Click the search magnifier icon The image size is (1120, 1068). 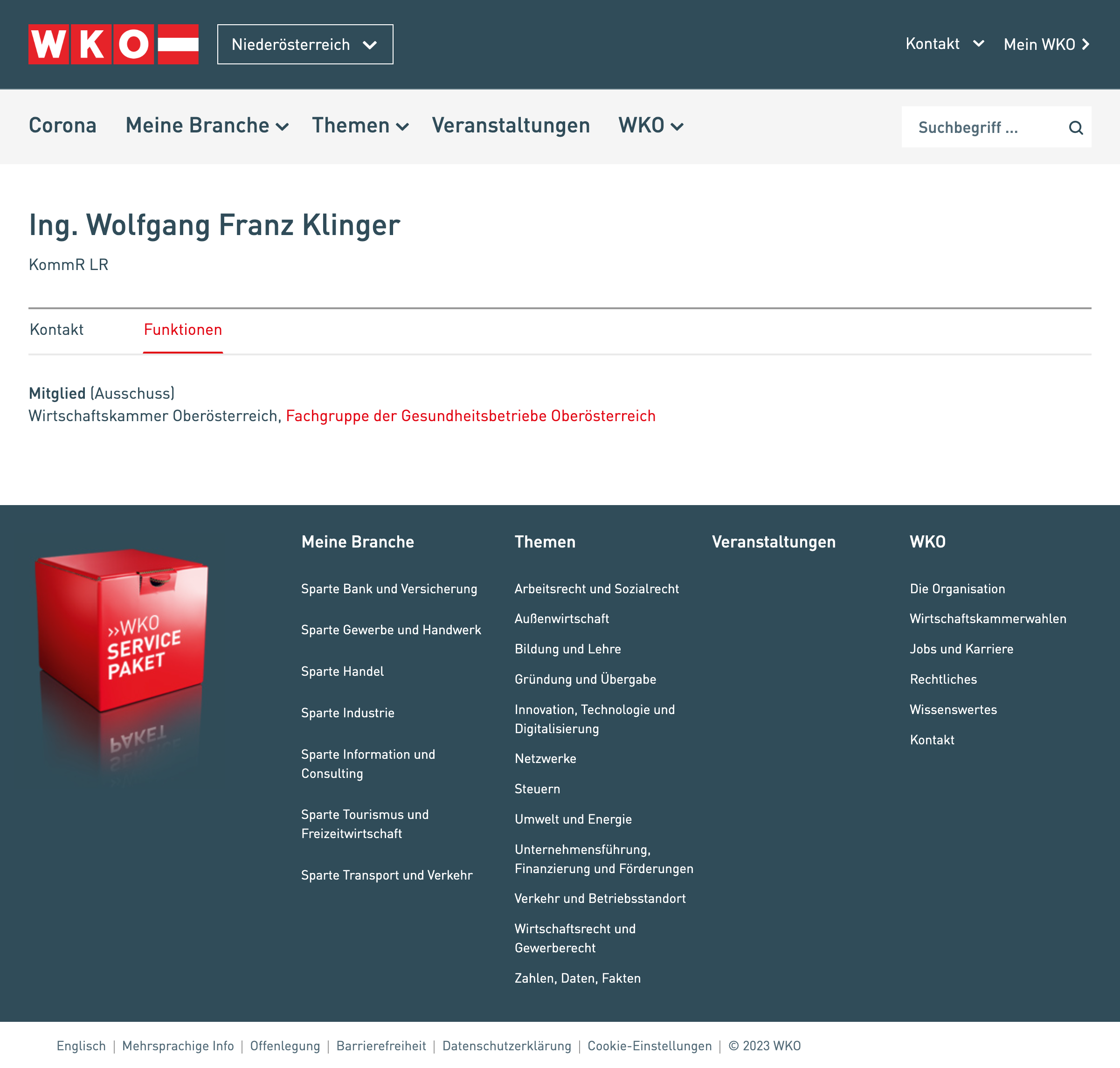1076,127
